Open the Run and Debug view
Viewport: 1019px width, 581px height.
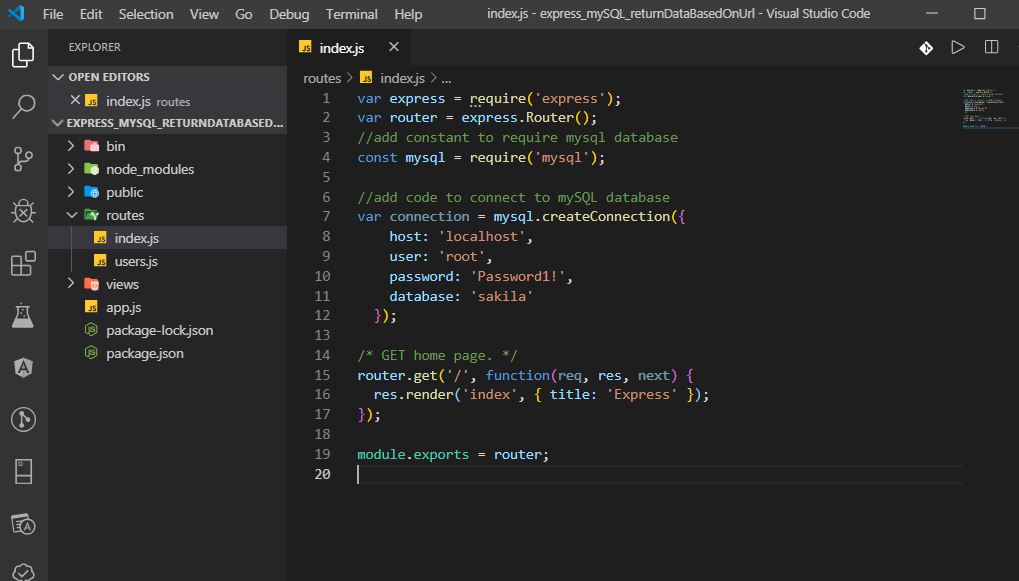pos(23,211)
